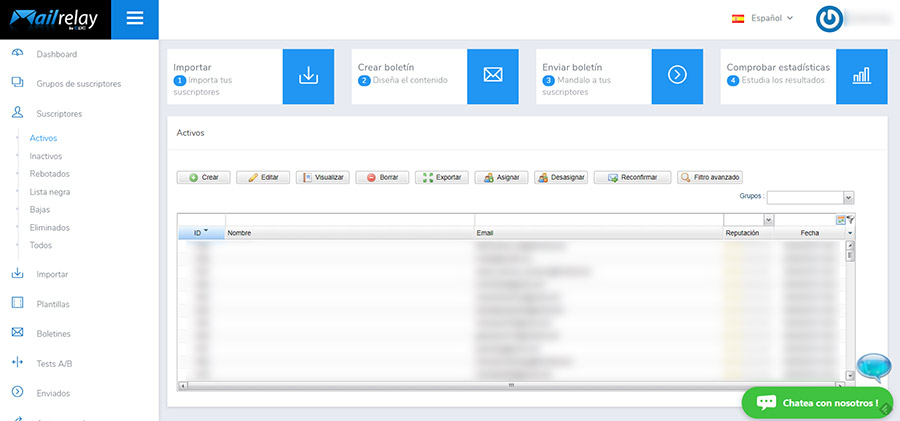
Task: Click the Reconfirmar button
Action: (633, 177)
